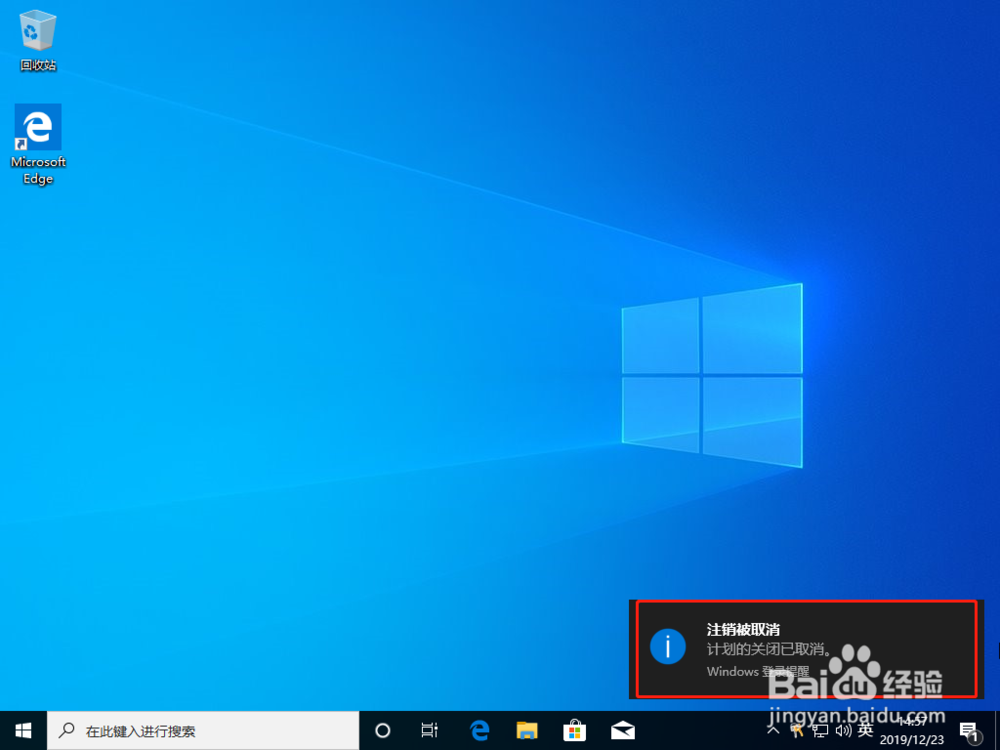Open the Mail app from the taskbar
Image resolution: width=1000 pixels, height=750 pixels.
coord(622,730)
